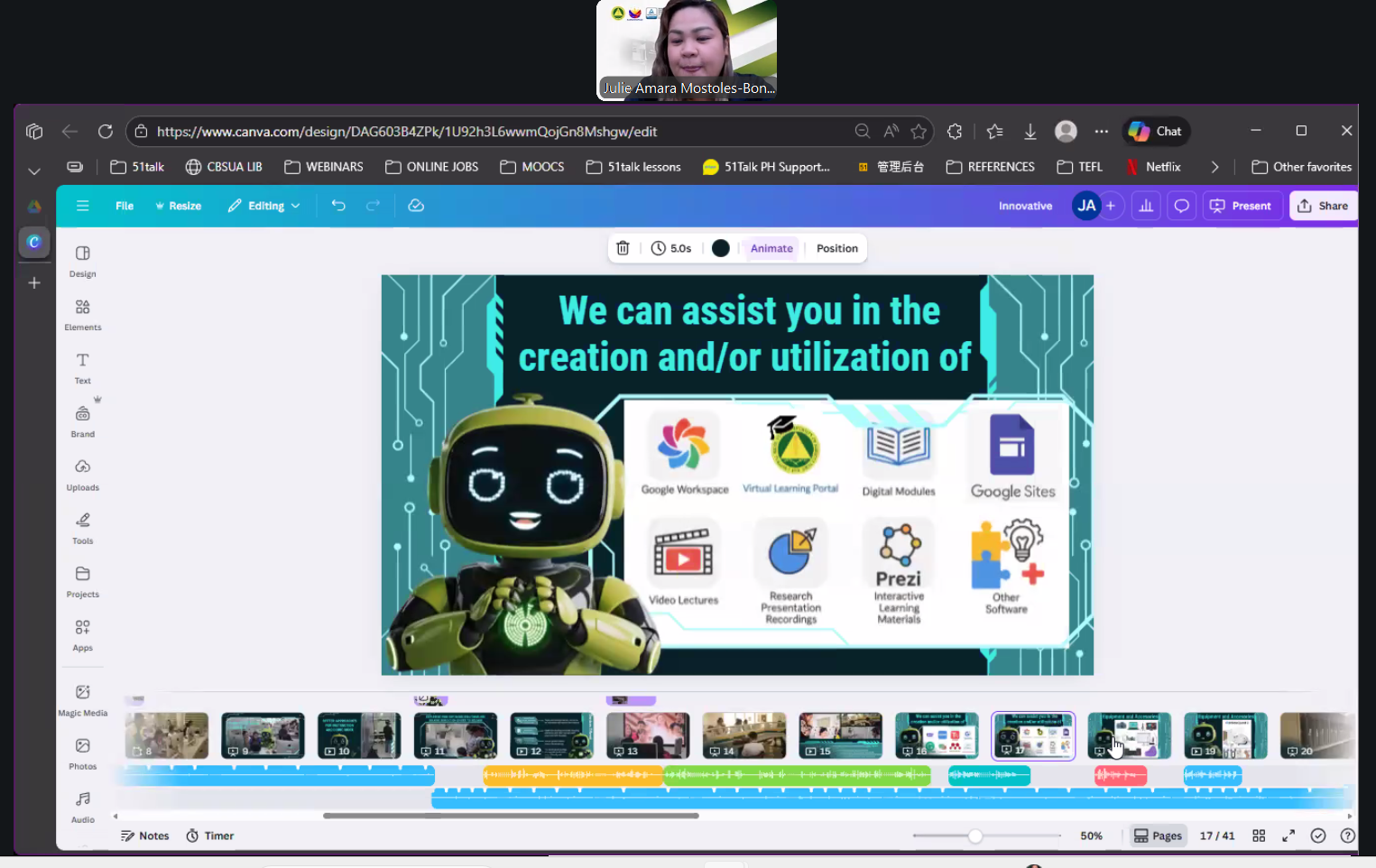
Task: Click the Present button
Action: (x=1242, y=206)
